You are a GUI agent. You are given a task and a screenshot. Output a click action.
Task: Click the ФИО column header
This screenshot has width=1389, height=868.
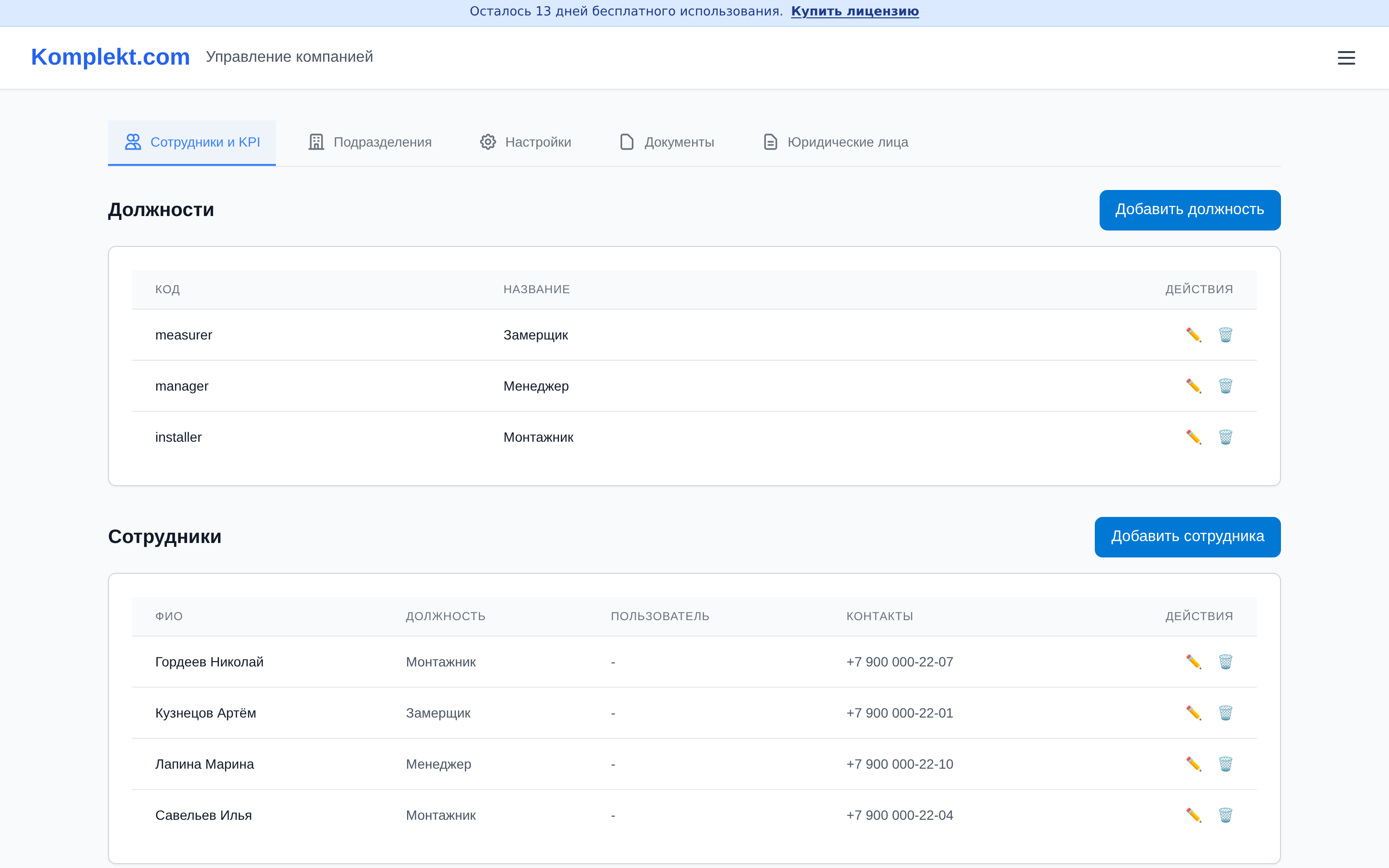[x=169, y=616]
